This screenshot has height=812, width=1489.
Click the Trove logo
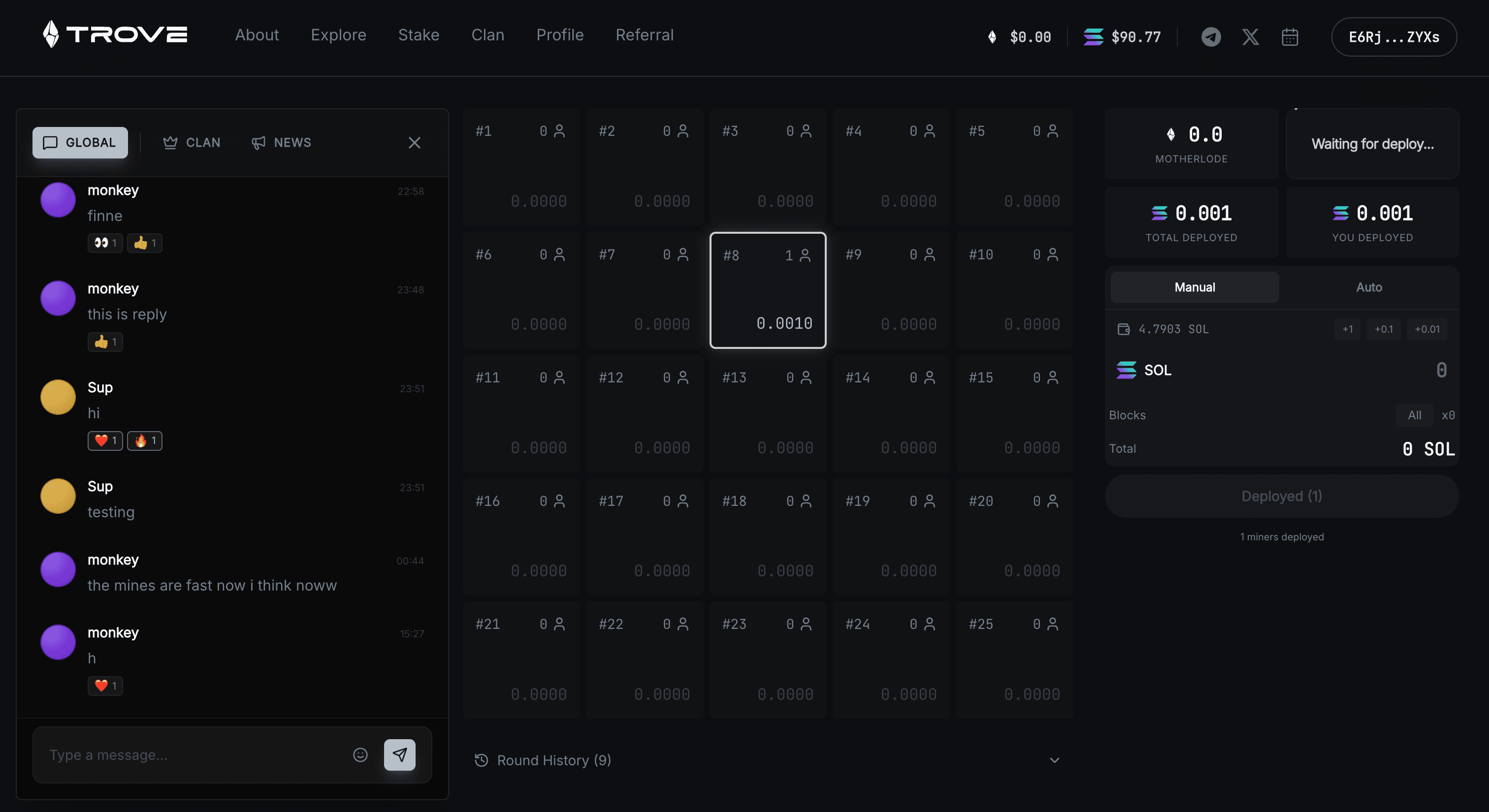[x=115, y=34]
